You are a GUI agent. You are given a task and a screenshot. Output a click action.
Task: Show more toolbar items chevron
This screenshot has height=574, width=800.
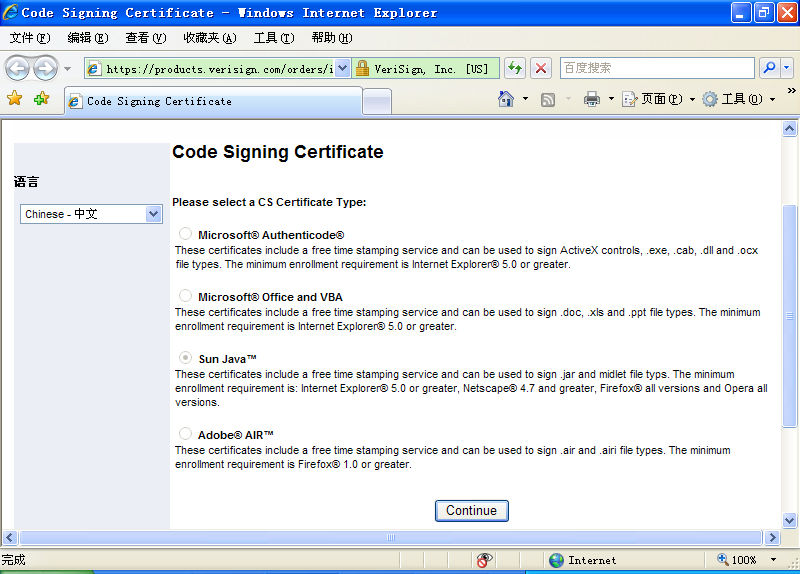(791, 91)
